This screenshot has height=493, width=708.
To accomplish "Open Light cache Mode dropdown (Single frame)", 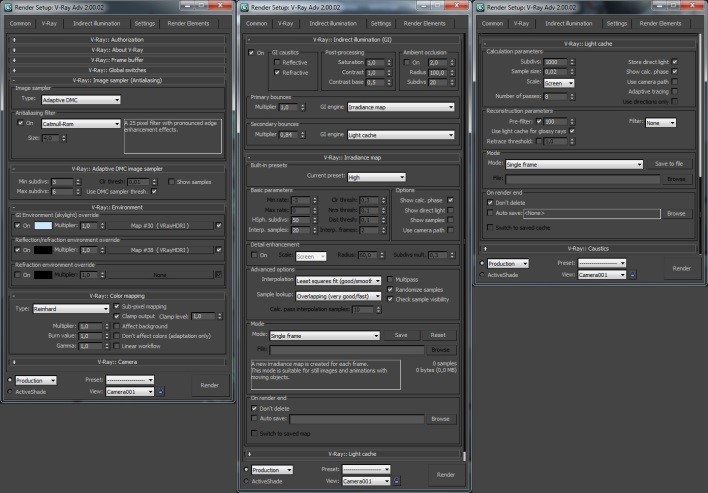I will click(574, 164).
